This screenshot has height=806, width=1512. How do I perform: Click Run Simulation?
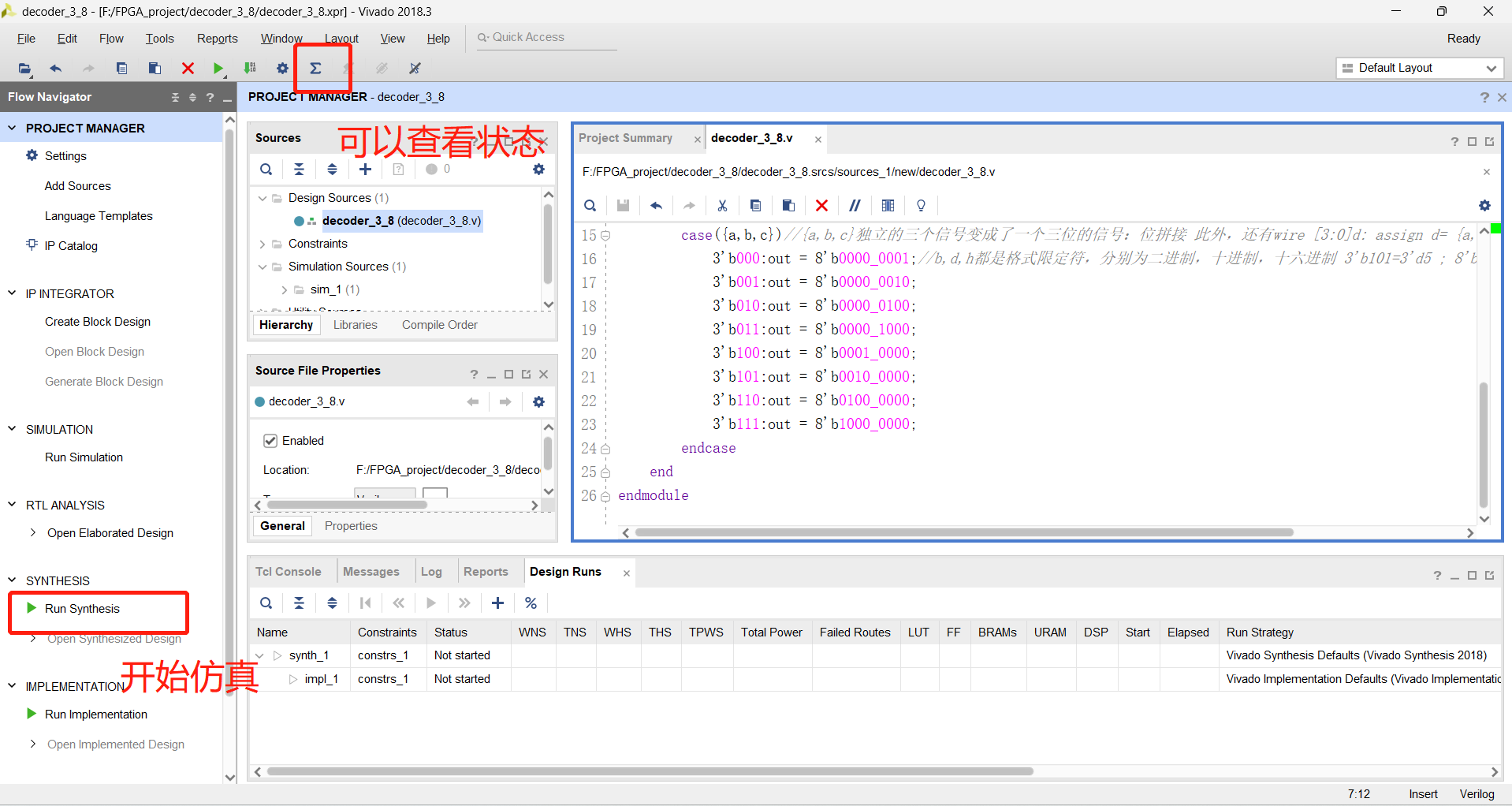point(84,457)
